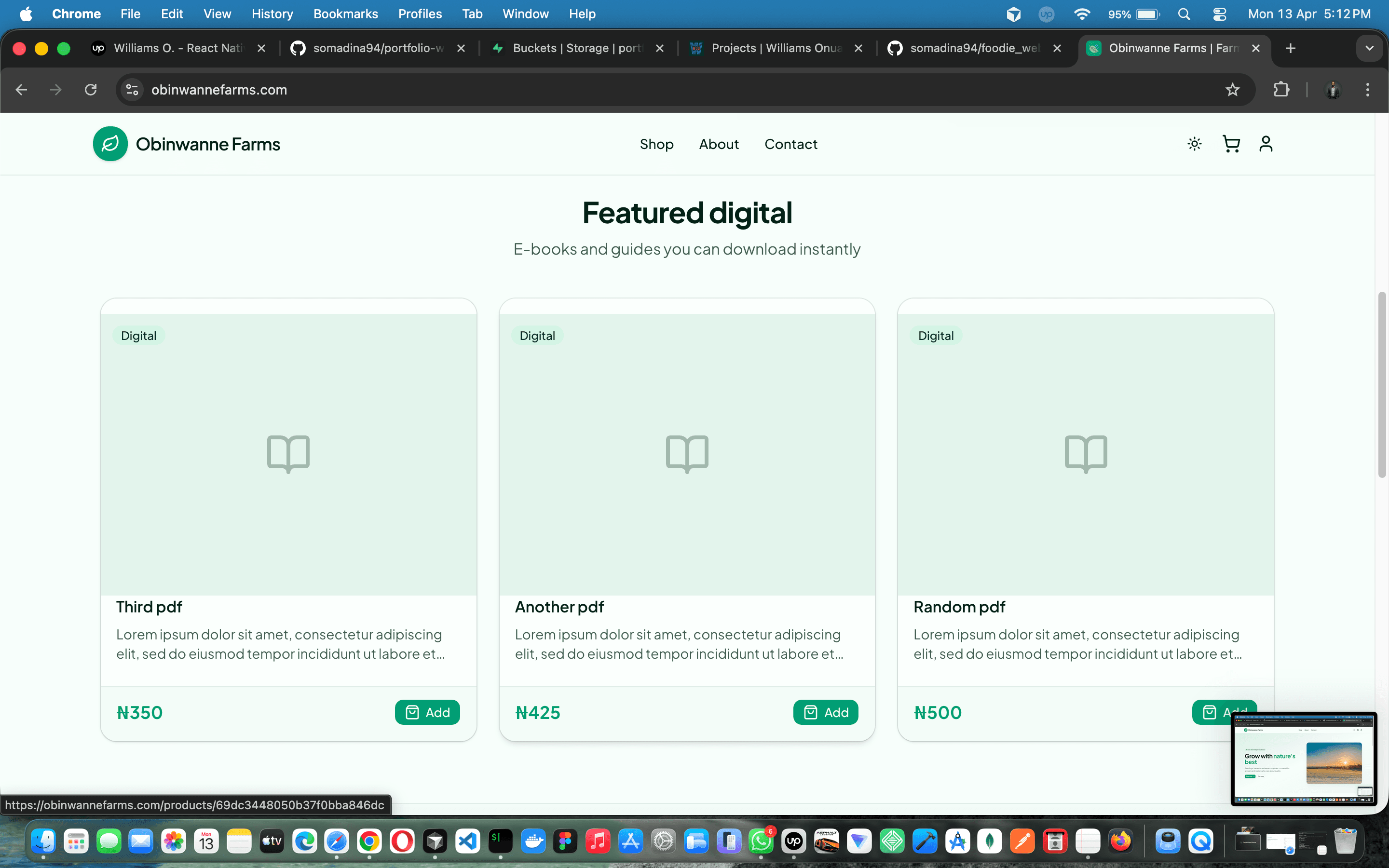Viewport: 1389px width, 868px height.
Task: Reload the current page
Action: point(90,90)
